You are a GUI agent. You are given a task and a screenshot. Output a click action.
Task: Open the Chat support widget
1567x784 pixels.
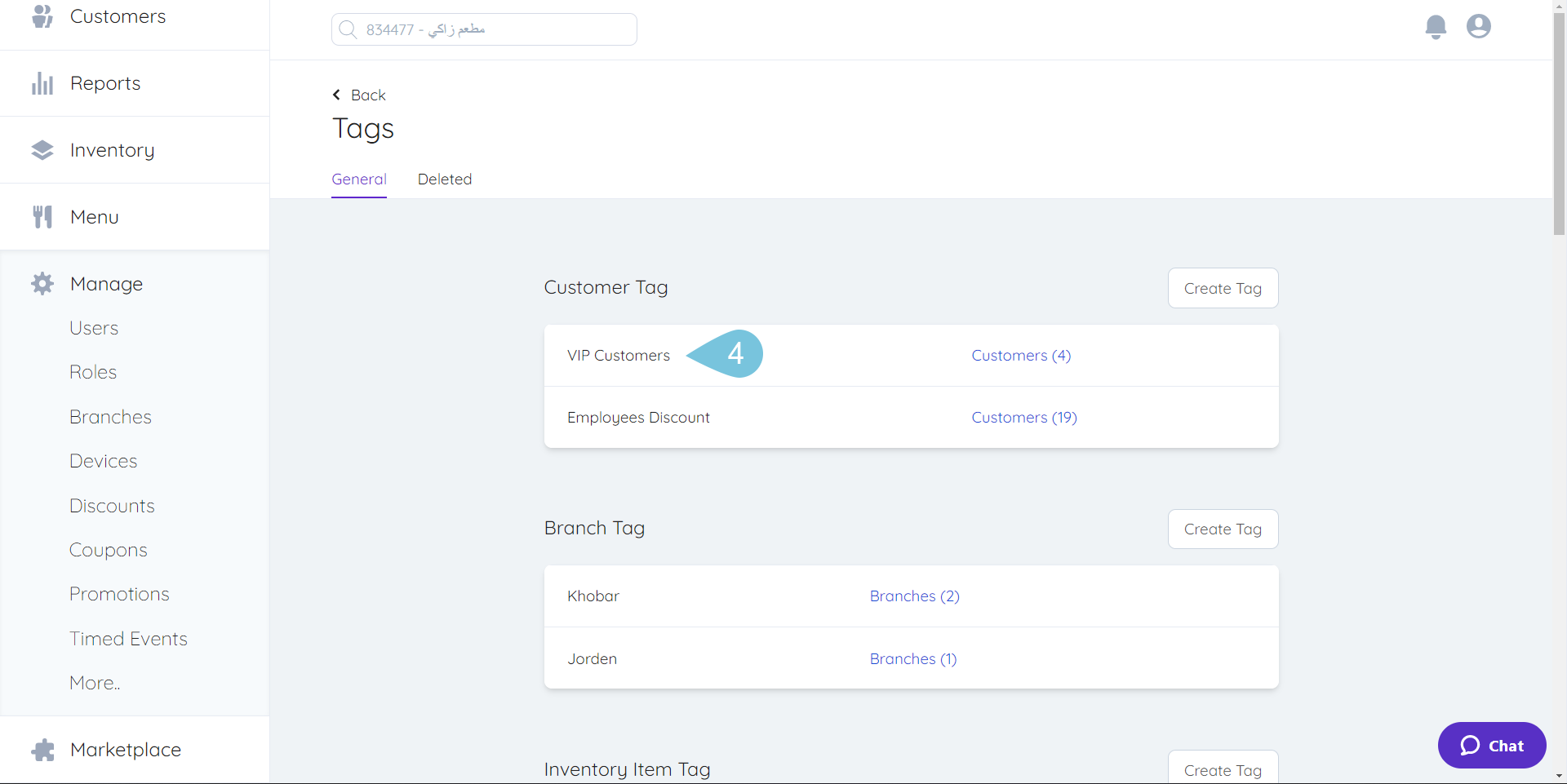(x=1491, y=746)
